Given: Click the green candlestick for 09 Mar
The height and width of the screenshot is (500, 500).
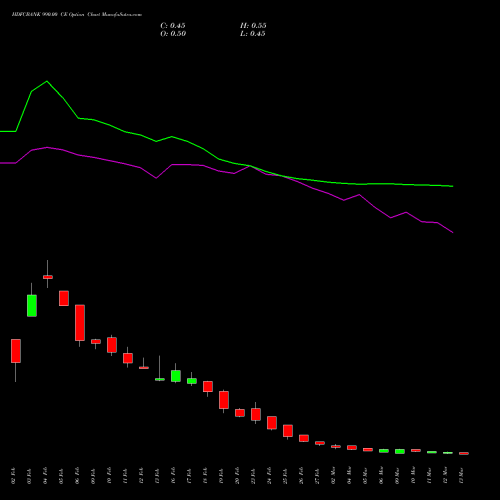Looking at the screenshot, I should (400, 451).
